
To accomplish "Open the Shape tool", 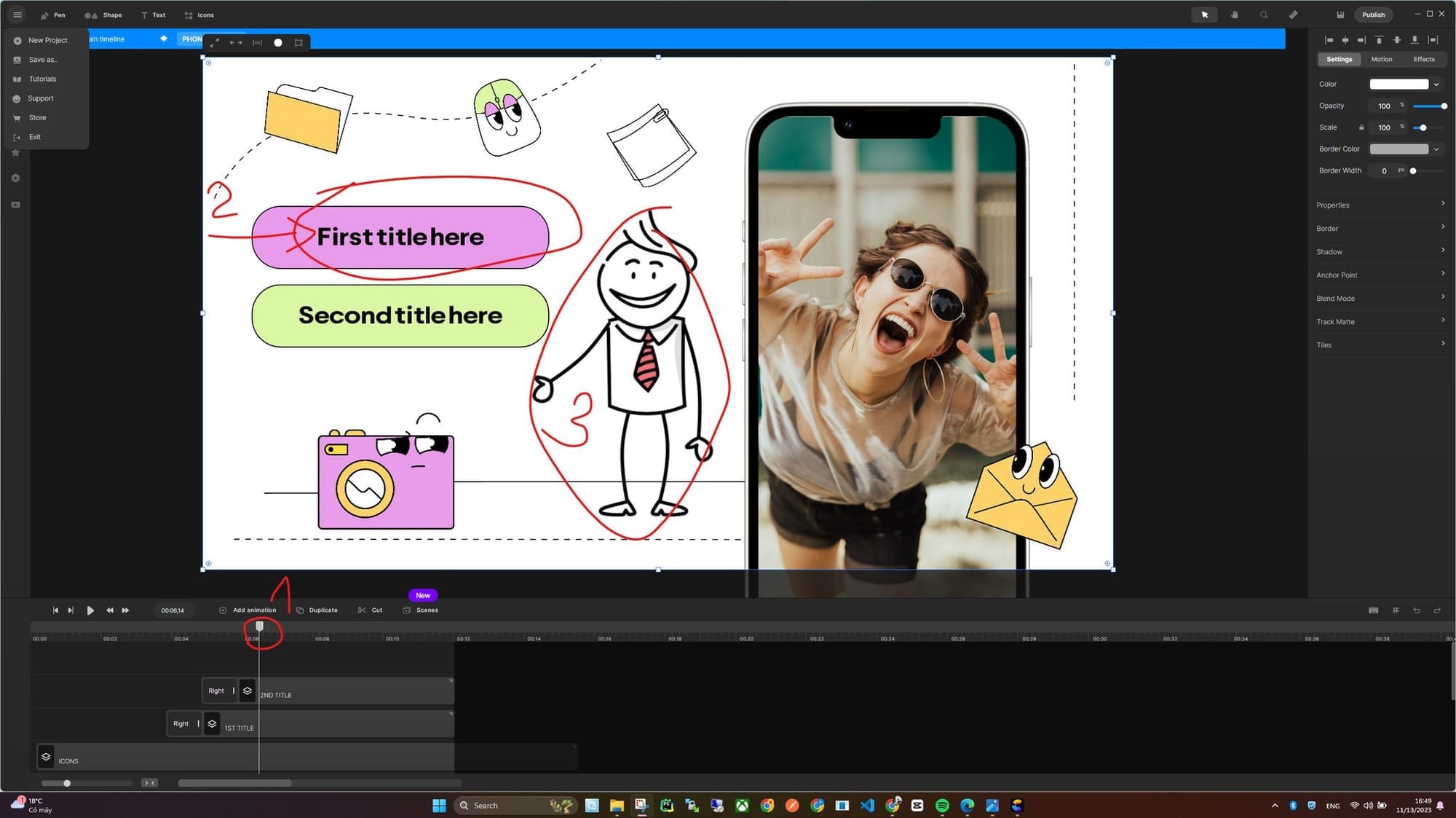I will point(103,15).
